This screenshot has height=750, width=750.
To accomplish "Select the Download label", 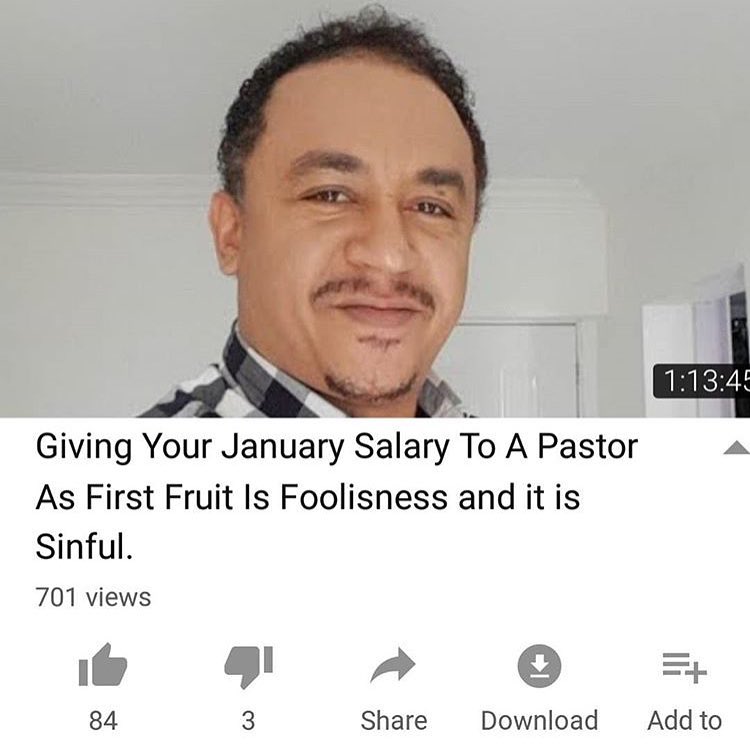I will tap(540, 720).
